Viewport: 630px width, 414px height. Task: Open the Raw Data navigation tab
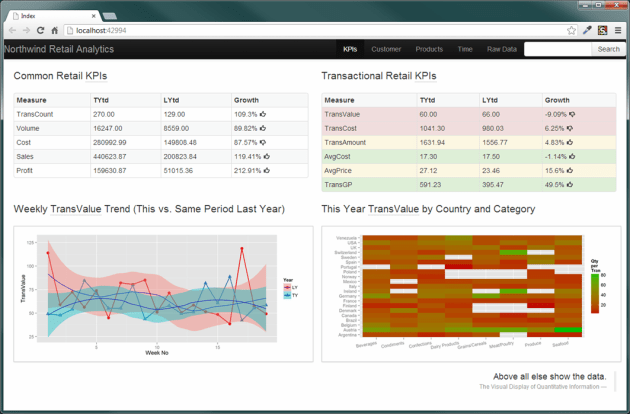[x=502, y=49]
